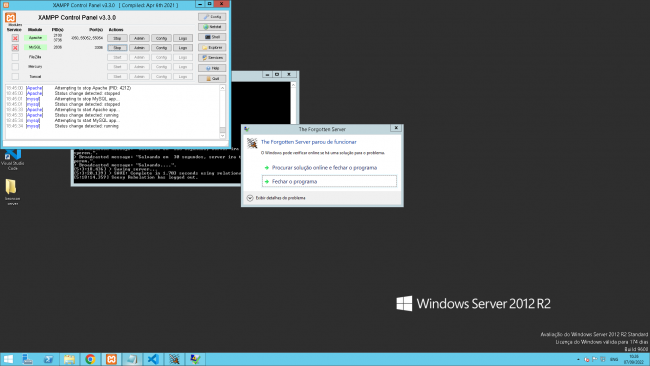Quit the XAMPP Control Panel

[x=212, y=78]
